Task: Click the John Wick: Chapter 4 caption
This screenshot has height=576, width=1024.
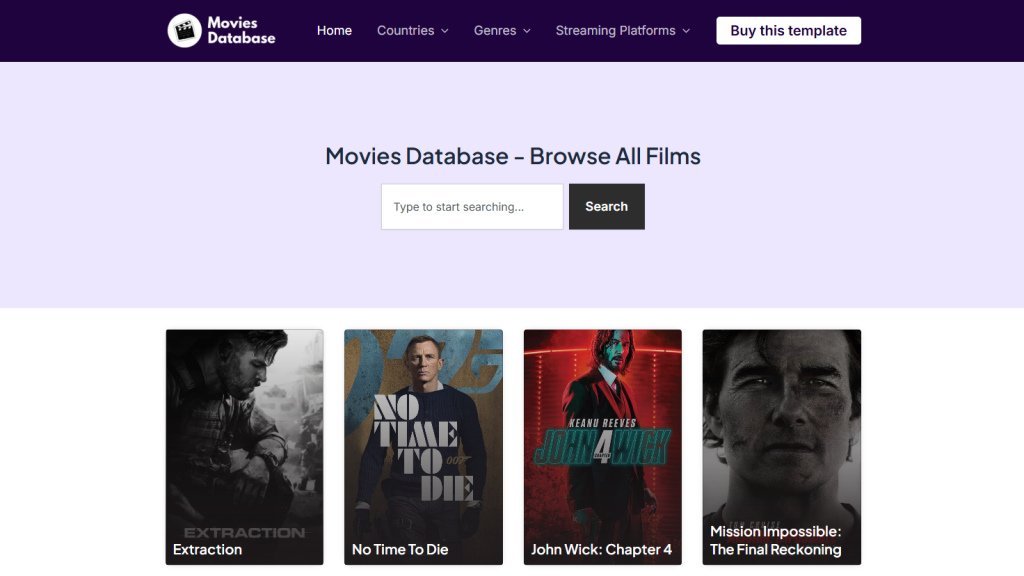Action: click(601, 549)
